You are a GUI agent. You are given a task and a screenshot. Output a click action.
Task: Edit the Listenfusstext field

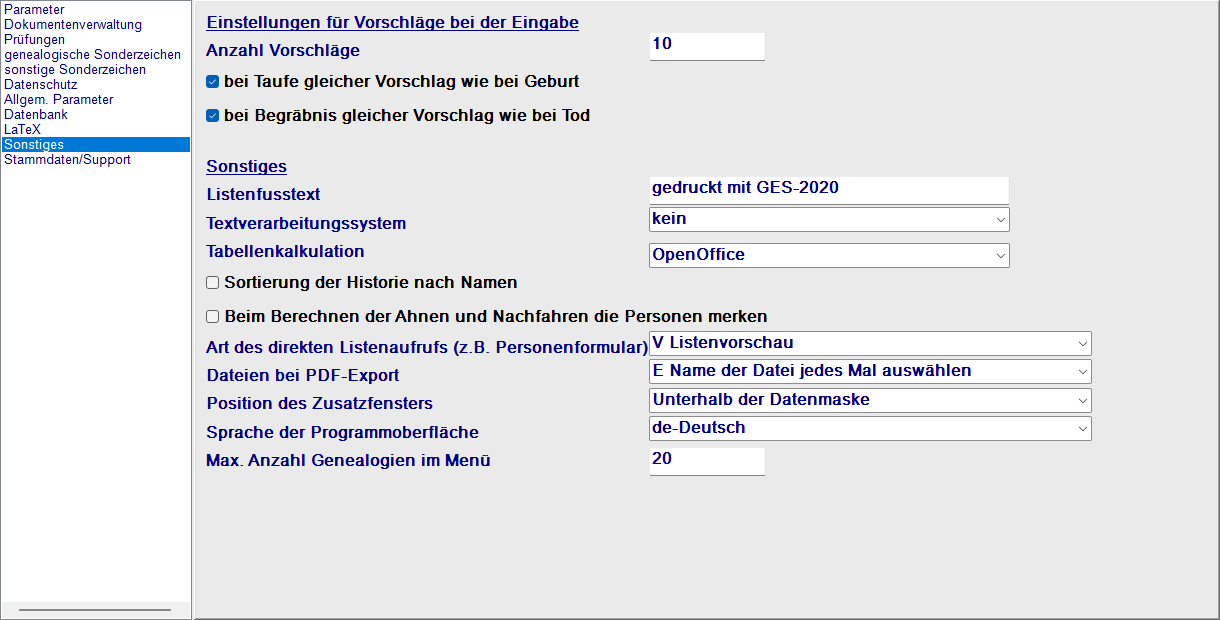point(828,189)
